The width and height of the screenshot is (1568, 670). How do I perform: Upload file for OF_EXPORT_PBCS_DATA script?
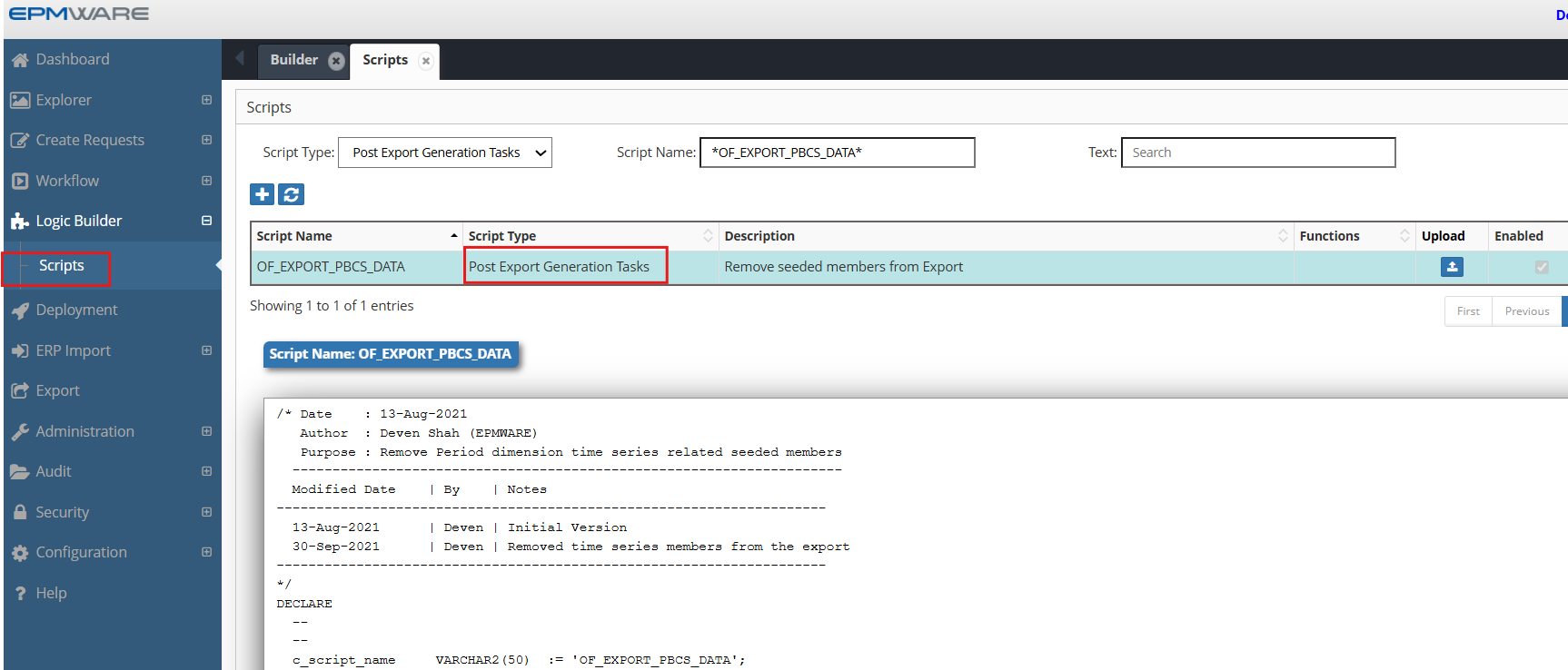1452,267
